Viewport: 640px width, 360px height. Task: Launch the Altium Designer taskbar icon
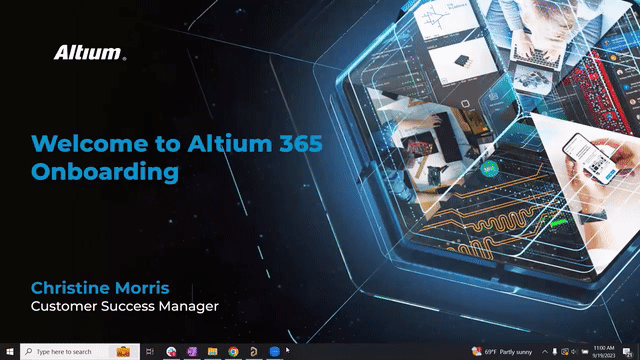(x=253, y=351)
